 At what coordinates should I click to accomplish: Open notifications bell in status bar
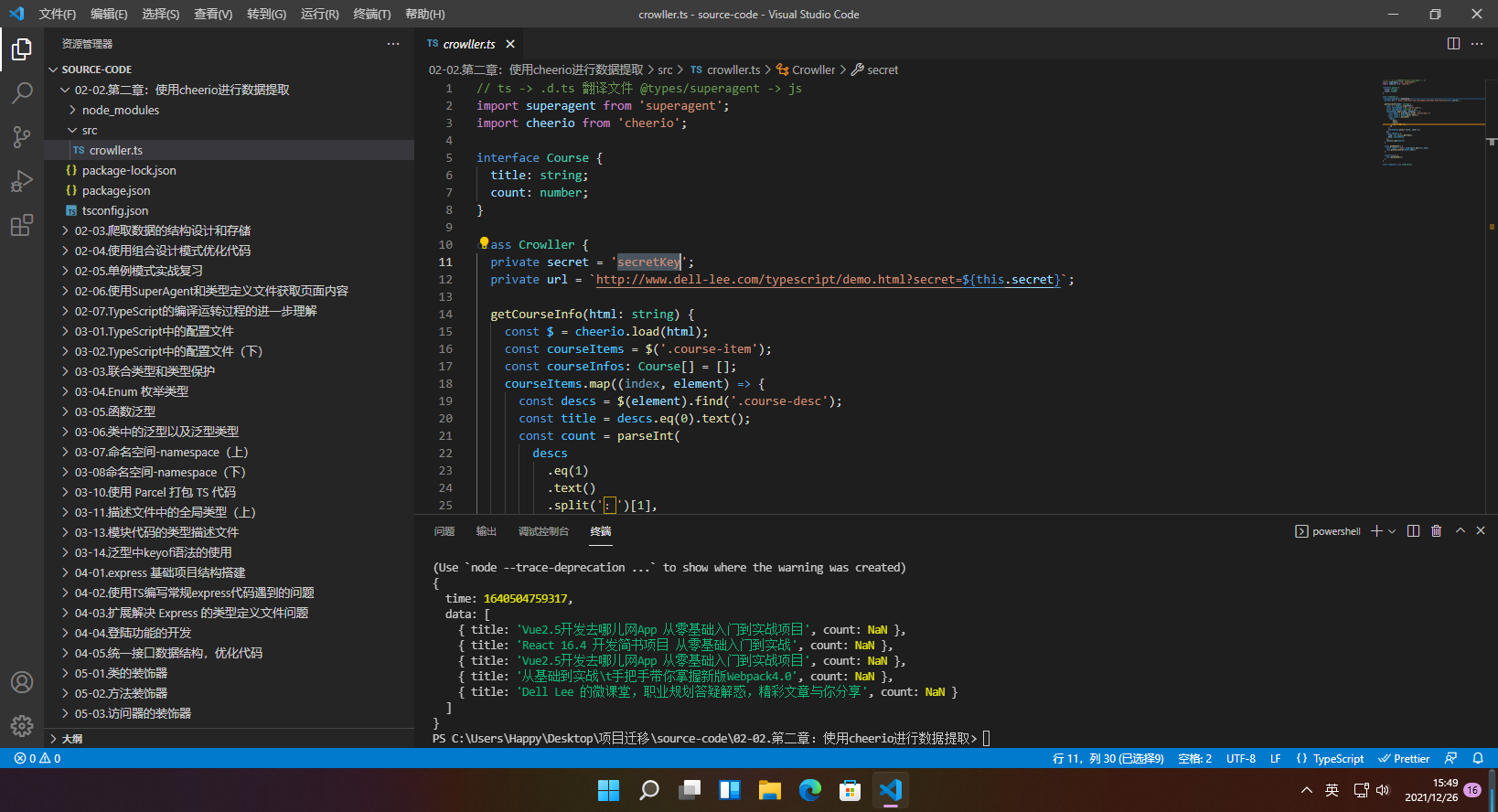1478,759
